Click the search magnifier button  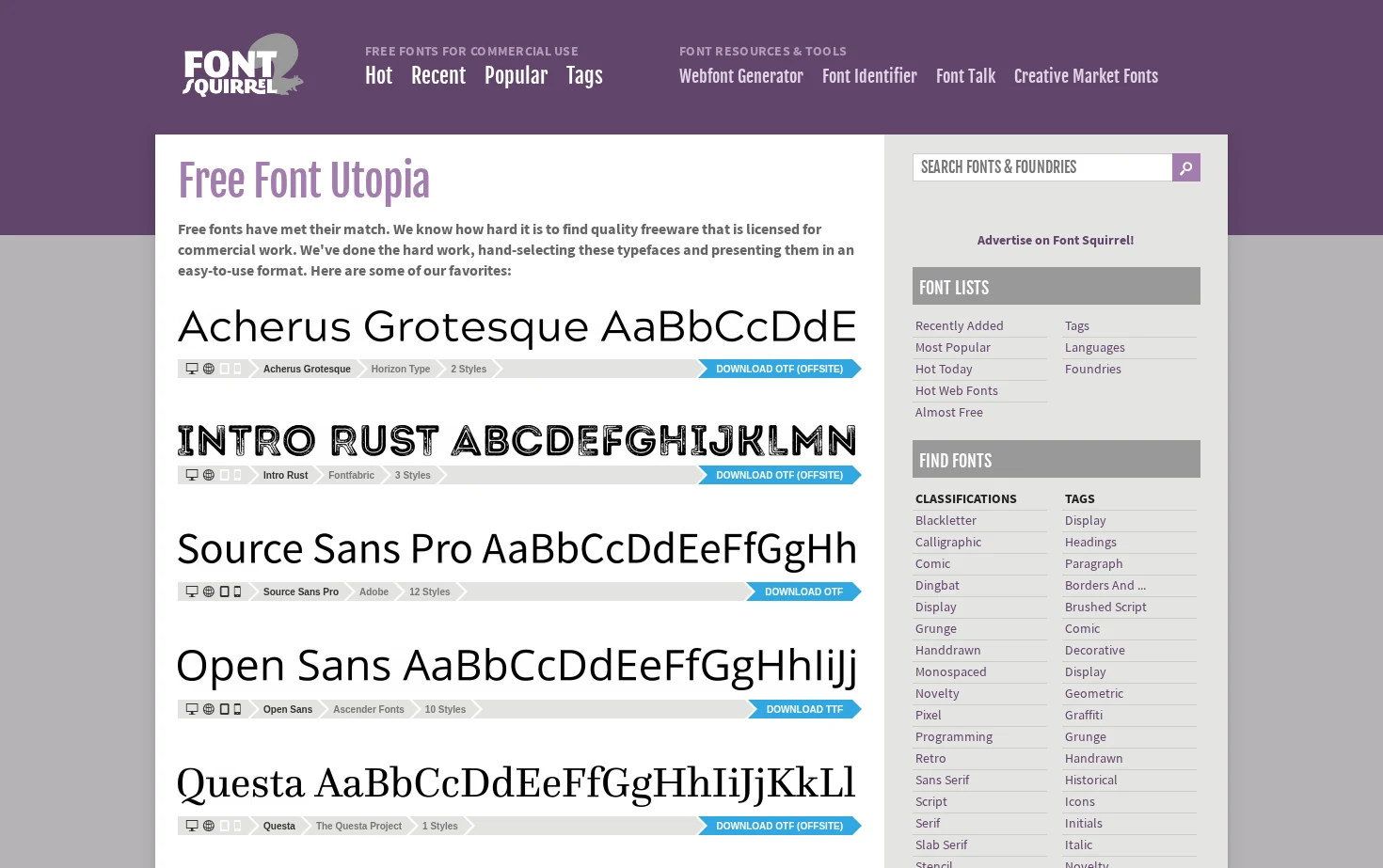click(1186, 167)
